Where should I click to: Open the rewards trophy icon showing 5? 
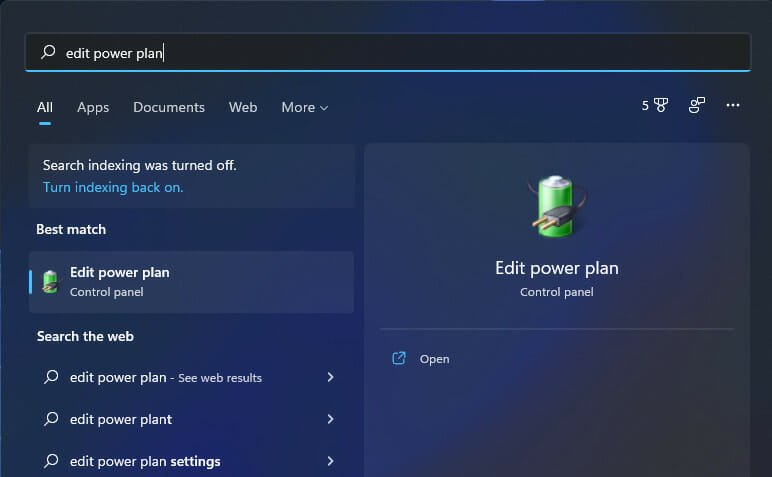[x=655, y=105]
